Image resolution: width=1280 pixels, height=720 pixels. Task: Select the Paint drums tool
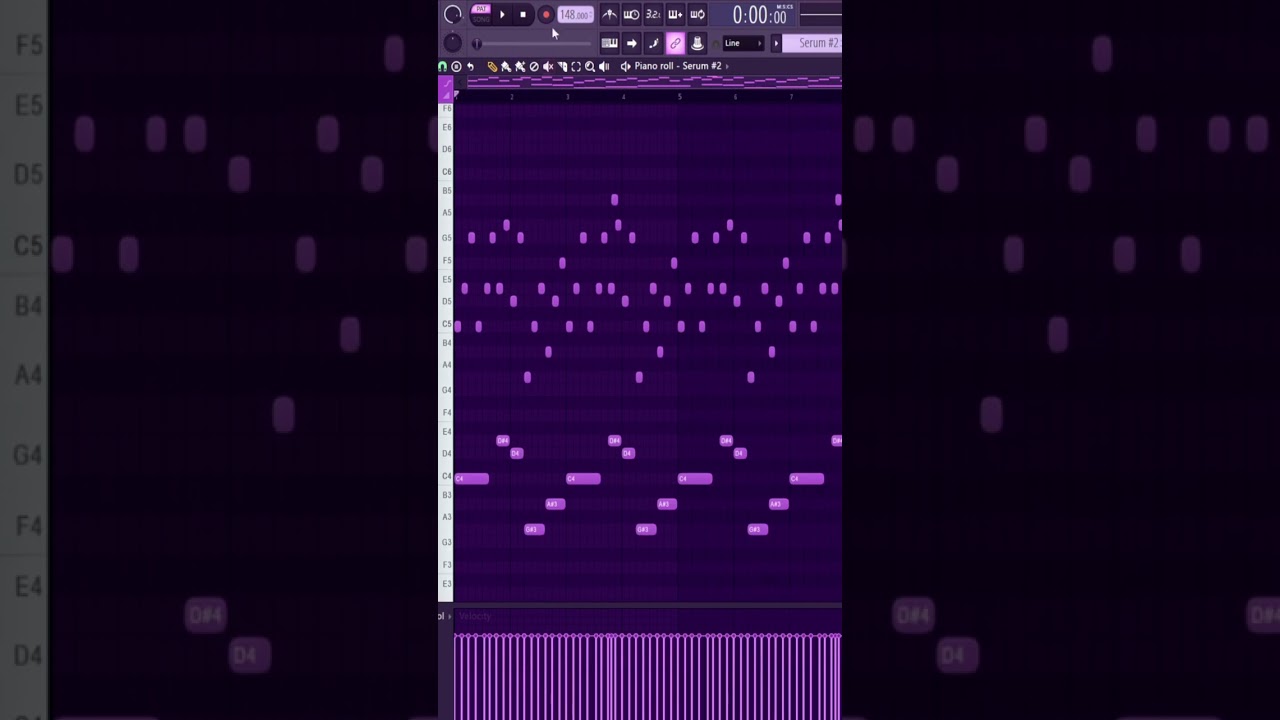point(520,66)
